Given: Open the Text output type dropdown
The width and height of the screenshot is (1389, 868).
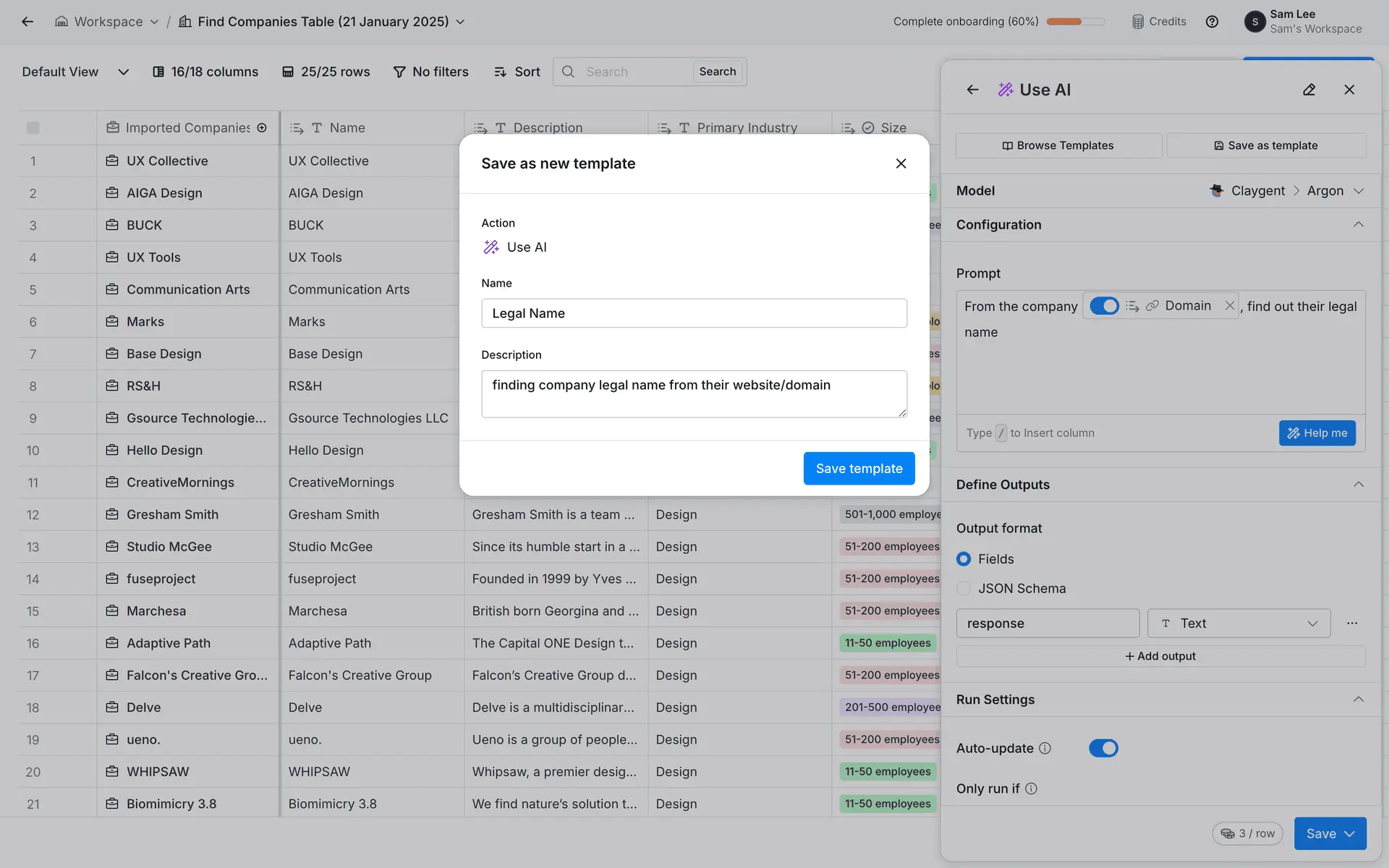Looking at the screenshot, I should click(1239, 623).
